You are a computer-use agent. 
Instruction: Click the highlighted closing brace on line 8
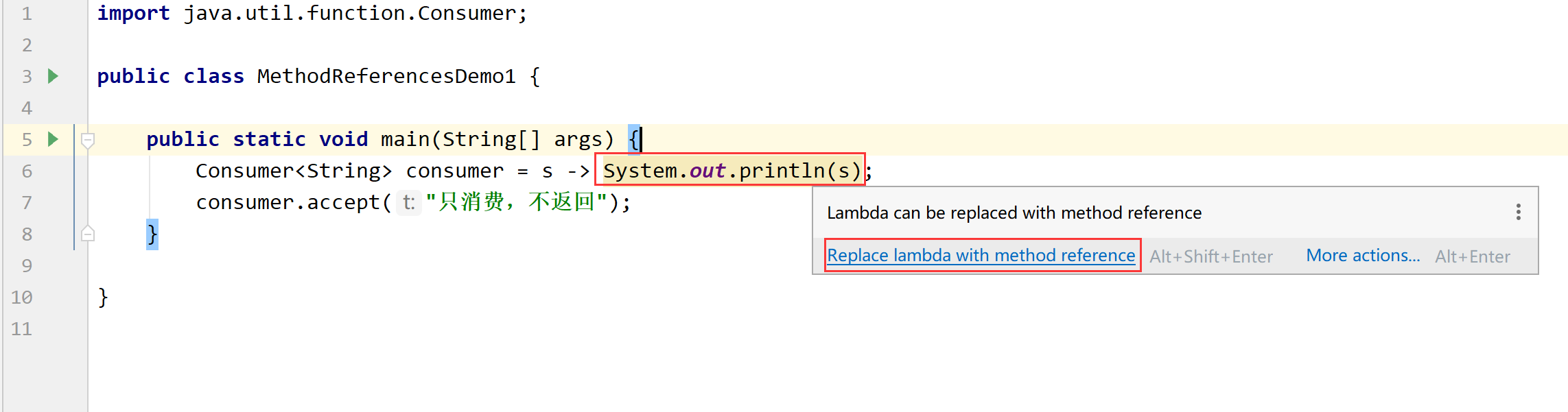[x=152, y=234]
